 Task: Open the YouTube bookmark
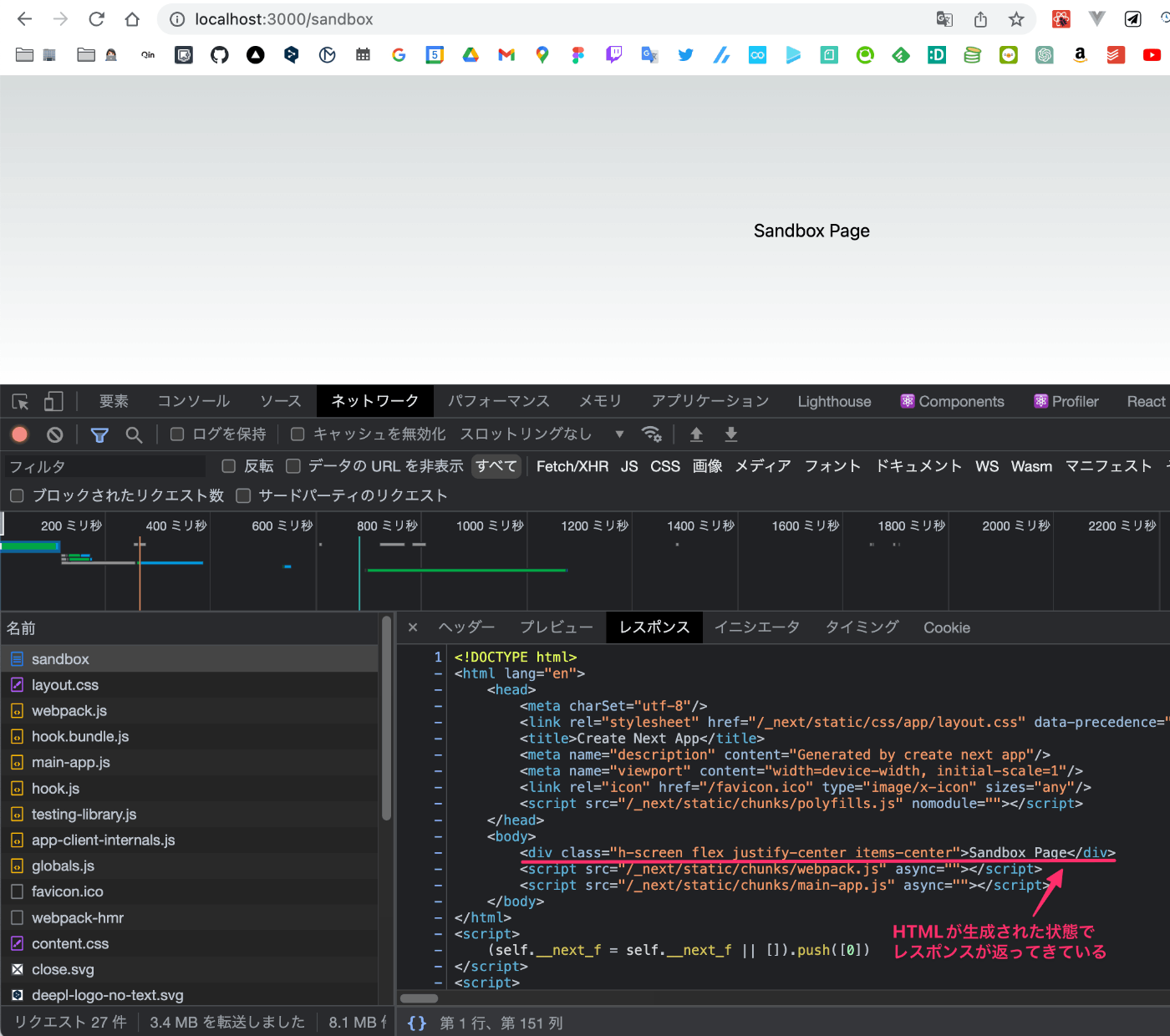click(1152, 55)
